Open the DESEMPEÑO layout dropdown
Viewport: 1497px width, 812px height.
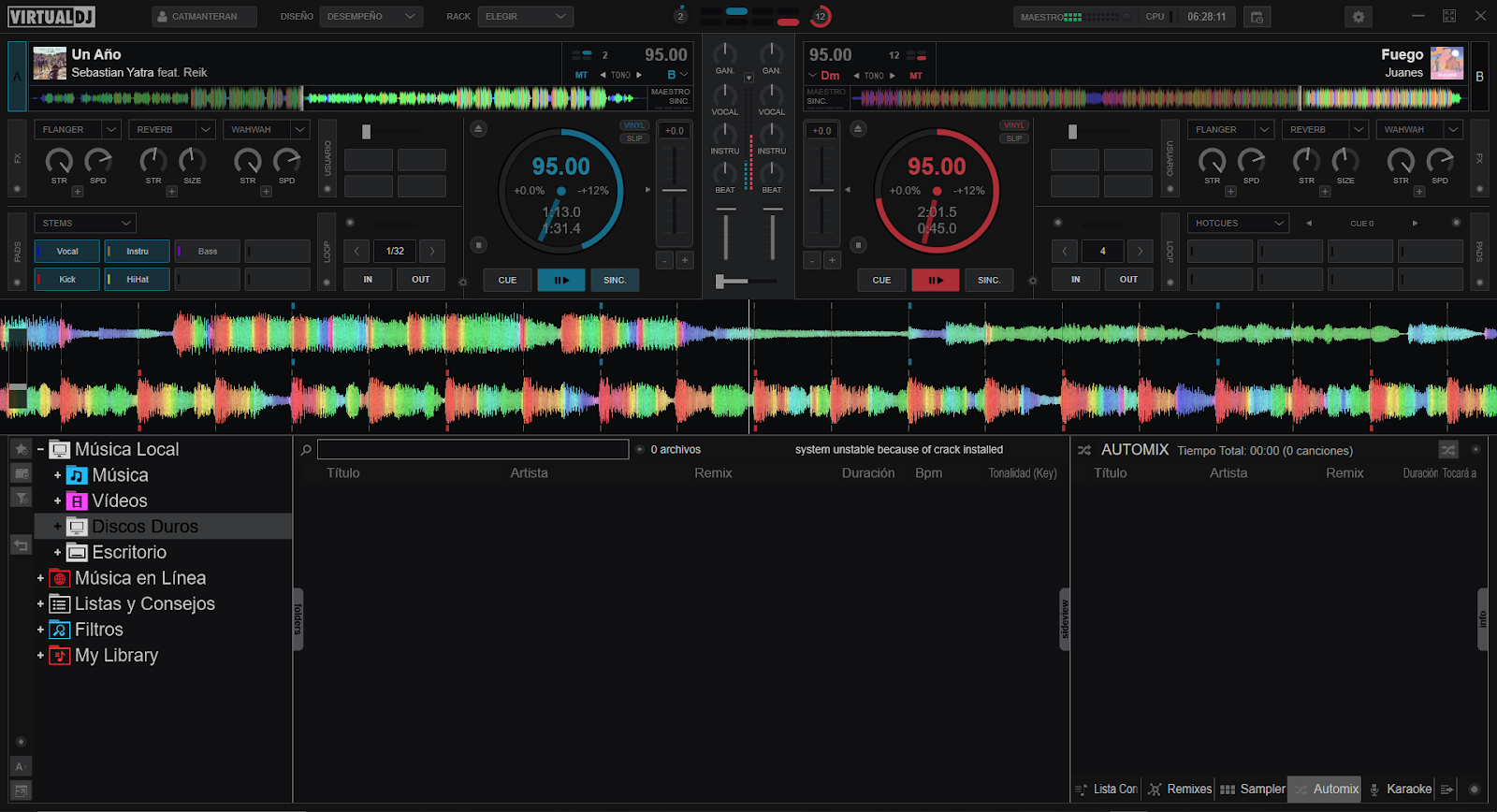371,17
